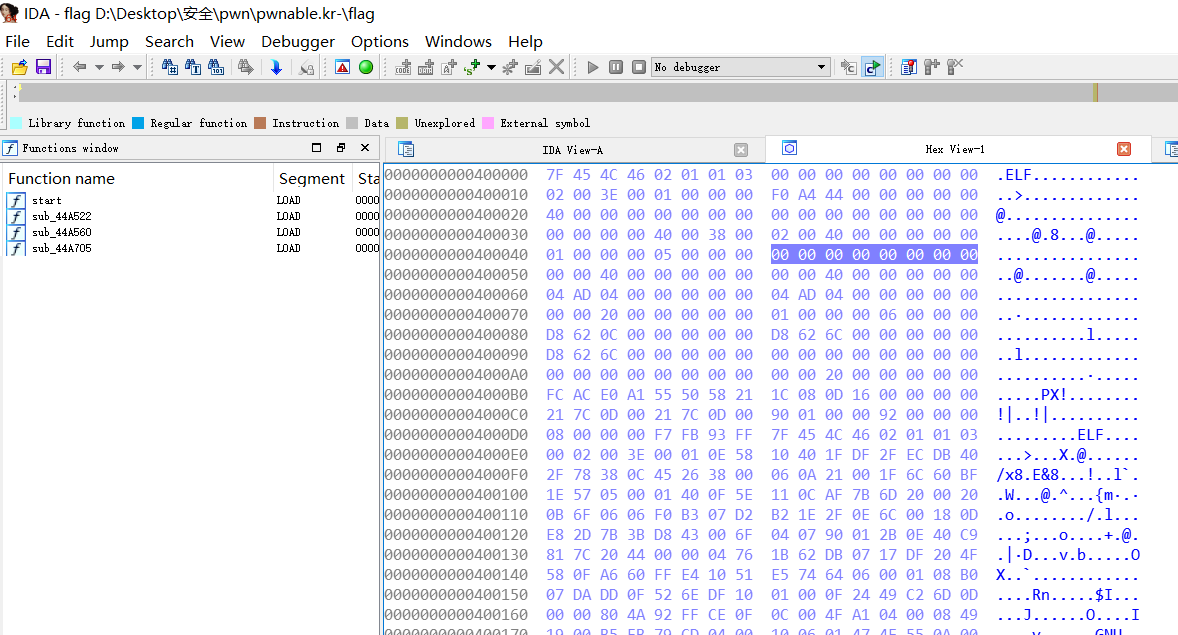Click the asterisk array icon
This screenshot has width=1178, height=635.
click(x=510, y=67)
